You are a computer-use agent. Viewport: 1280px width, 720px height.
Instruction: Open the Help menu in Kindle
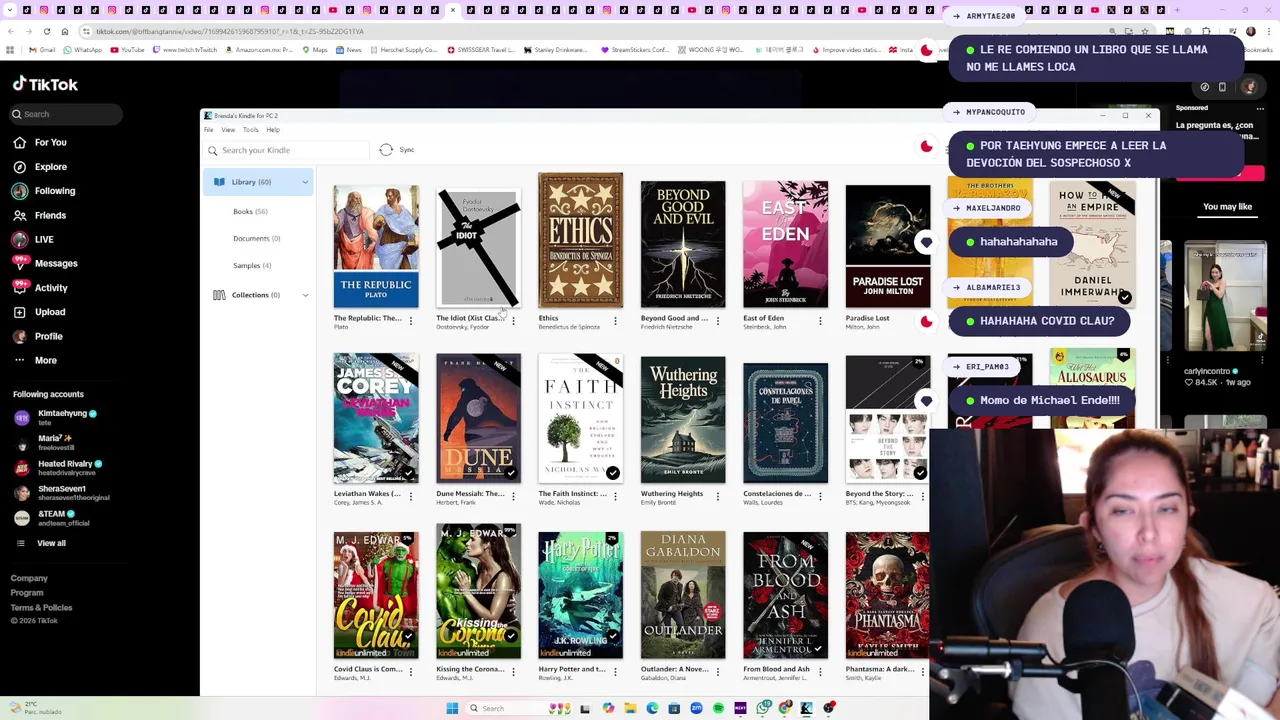point(273,130)
